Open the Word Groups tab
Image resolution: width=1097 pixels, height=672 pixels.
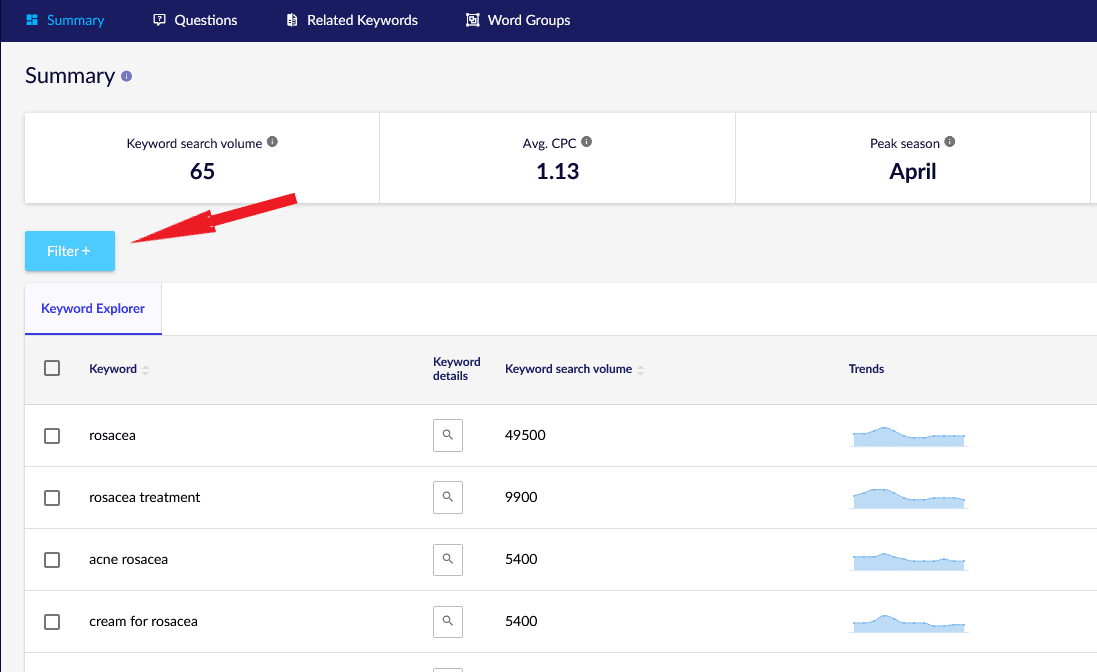518,20
